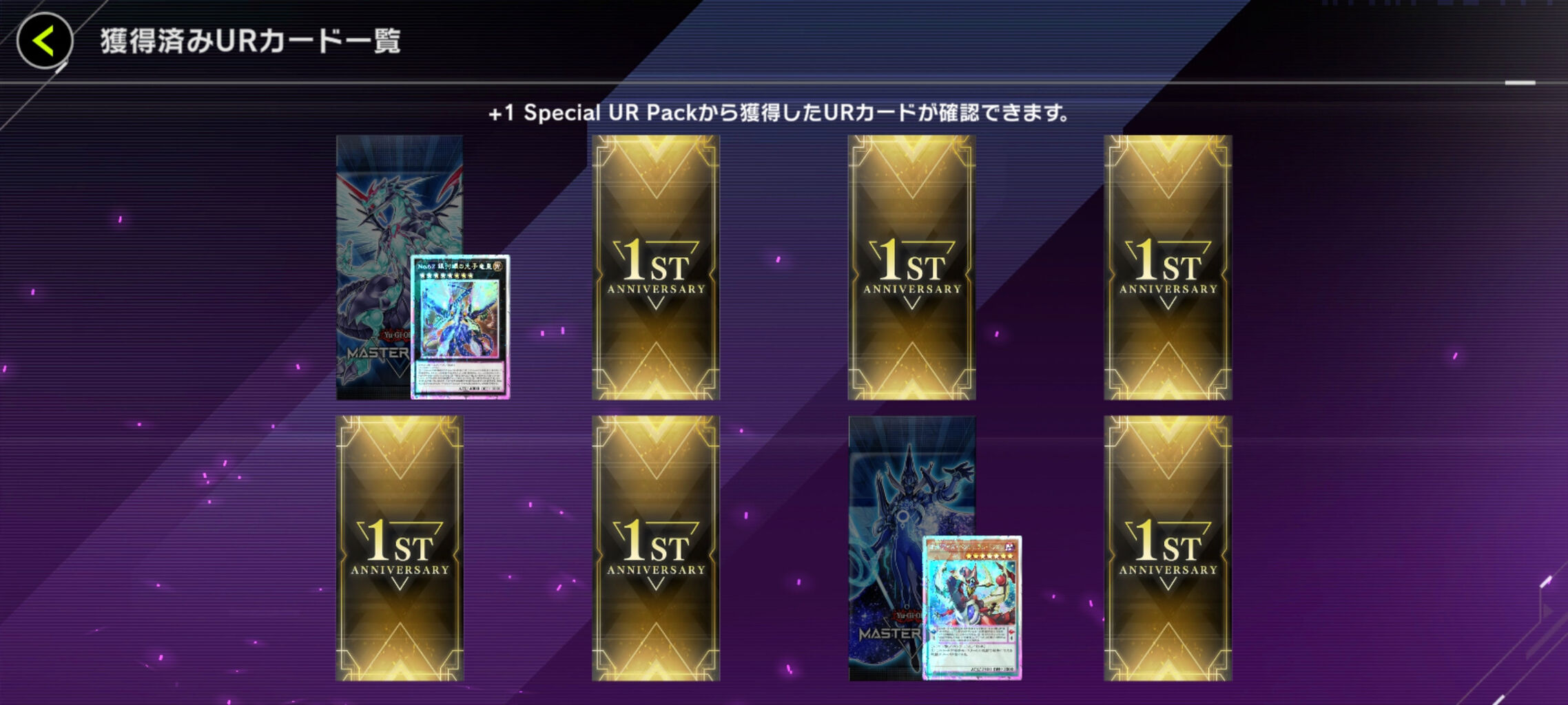Click the 獲得済みURカード一覧 page title
Image resolution: width=1568 pixels, height=705 pixels.
point(250,41)
